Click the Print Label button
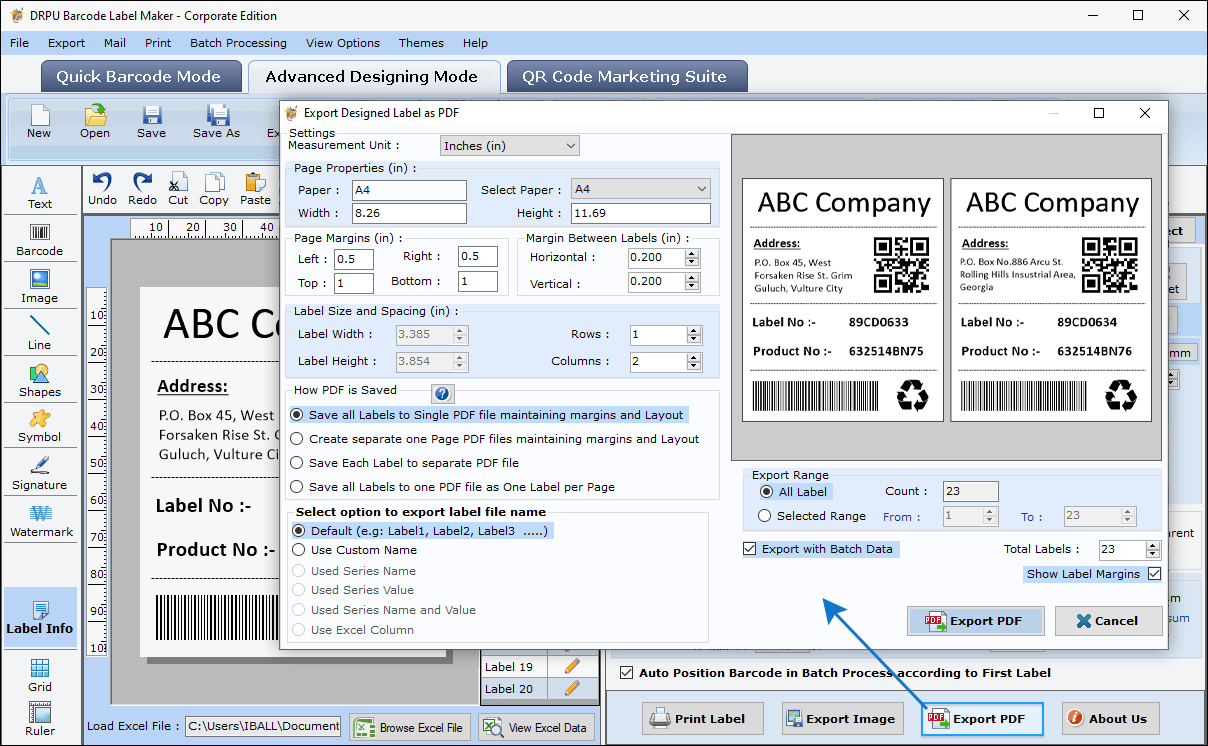Image resolution: width=1208 pixels, height=746 pixels. tap(701, 718)
